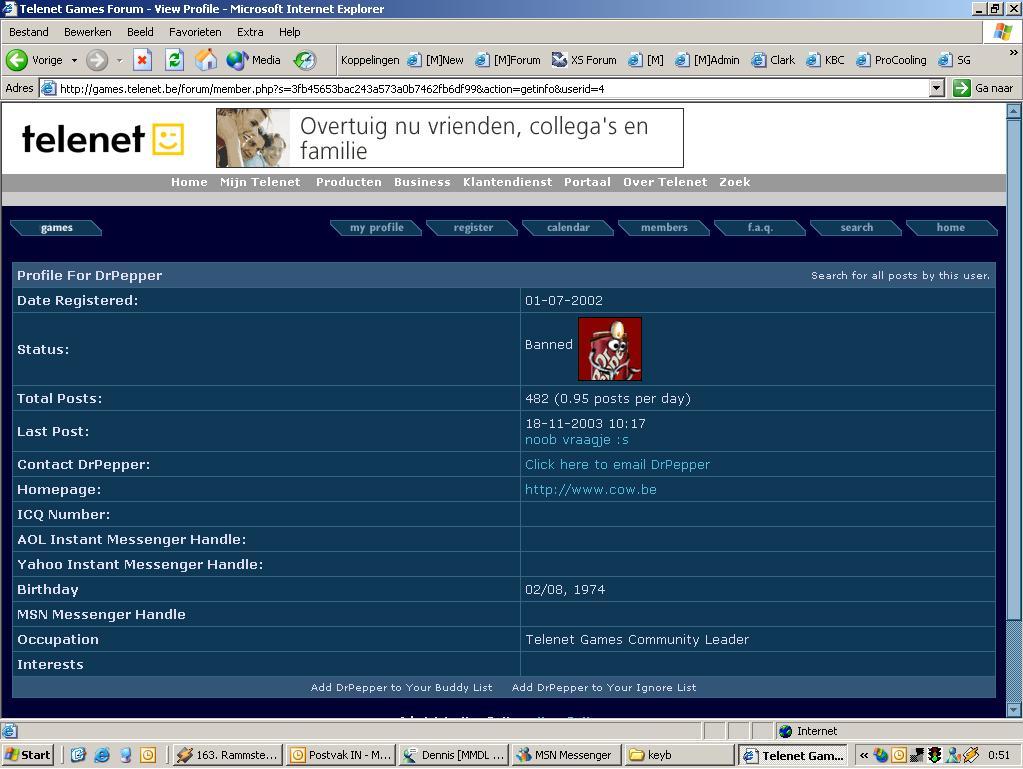Open the [M]Forum link bookmark

point(508,60)
